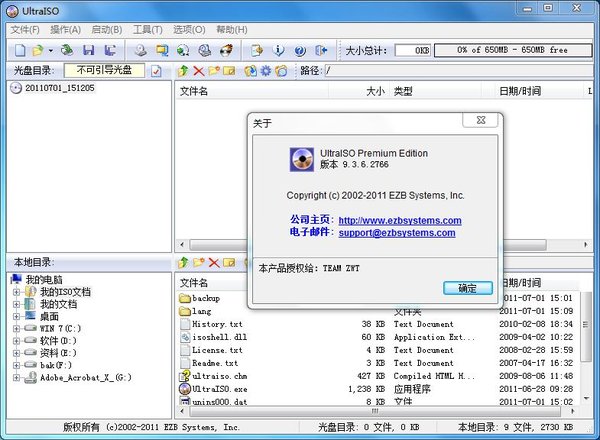Image resolution: width=600 pixels, height=440 pixels.
Task: Create a new ISO image with New icon
Action: pyautogui.click(x=20, y=50)
